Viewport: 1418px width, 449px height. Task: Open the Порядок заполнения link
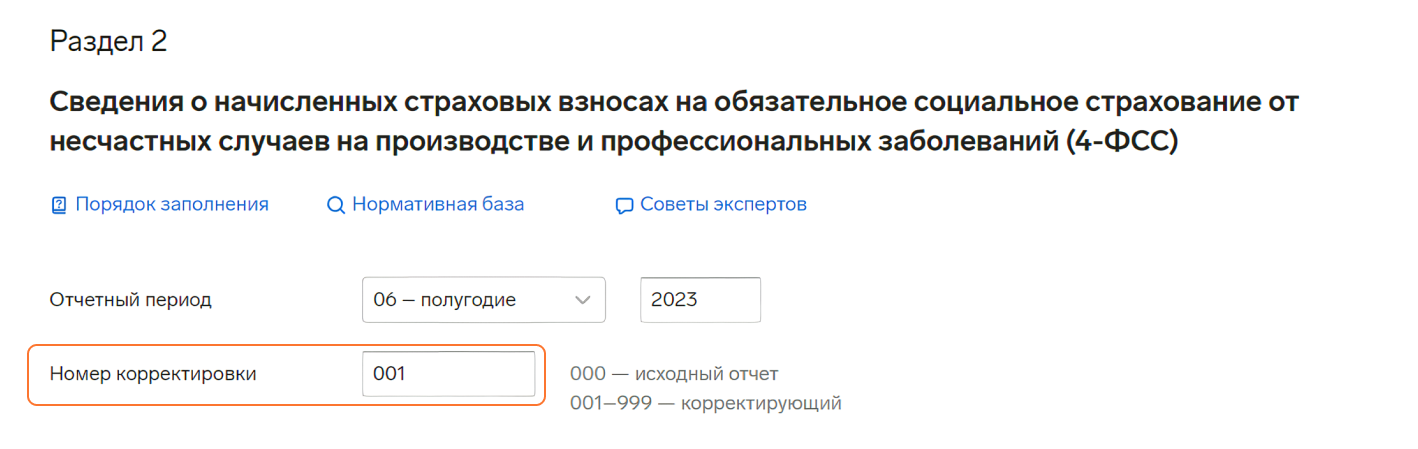point(172,205)
